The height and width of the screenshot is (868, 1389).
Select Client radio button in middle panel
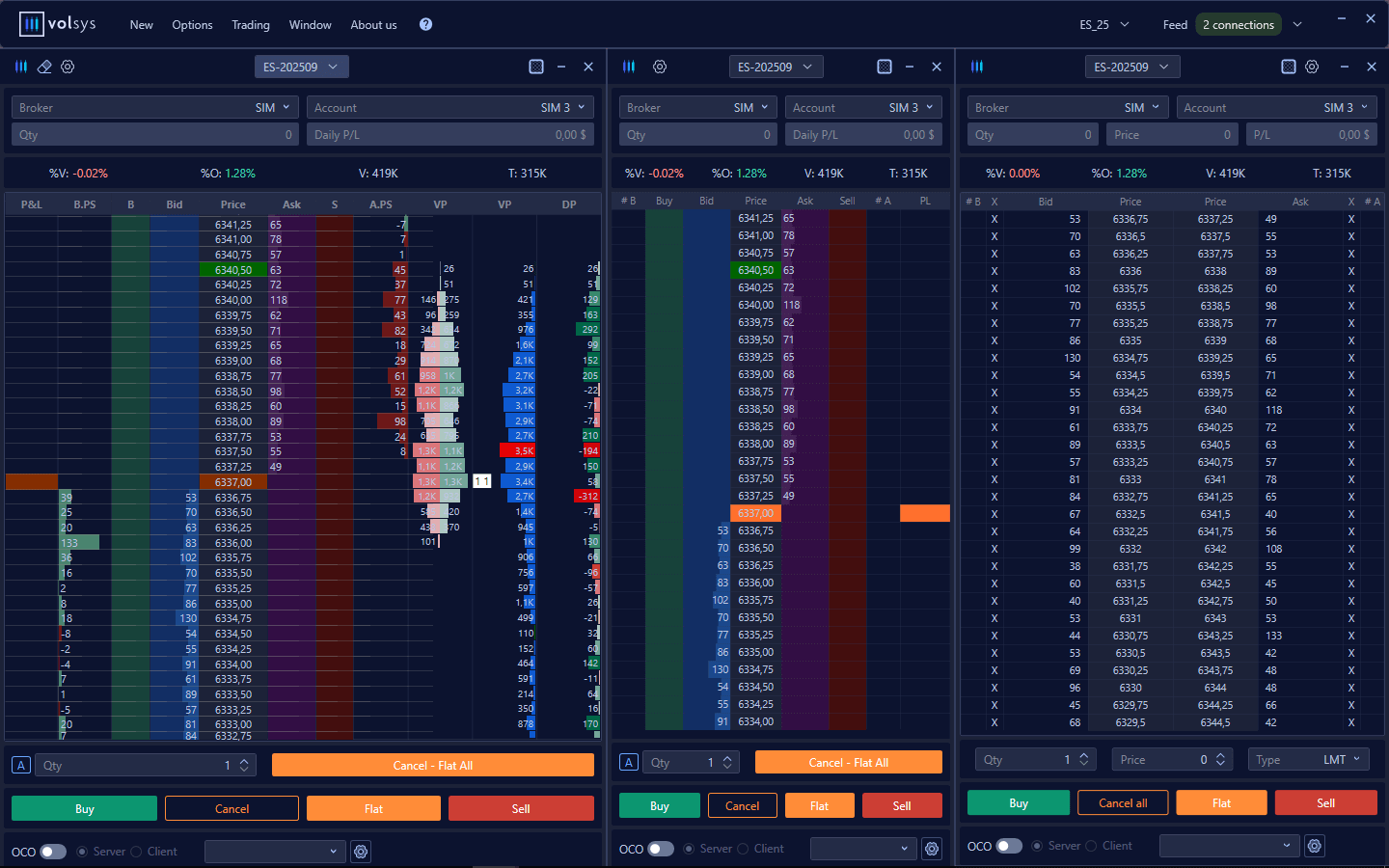[x=744, y=849]
